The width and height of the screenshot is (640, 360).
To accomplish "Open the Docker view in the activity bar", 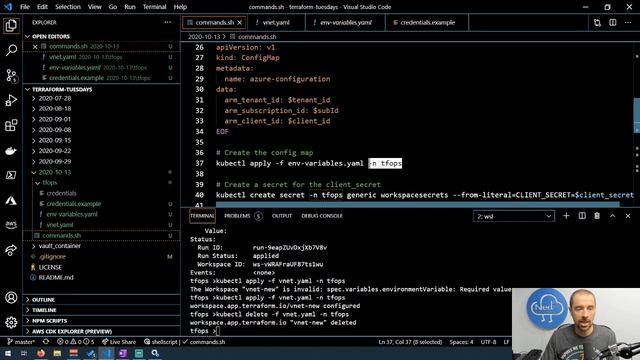I will (x=11, y=151).
